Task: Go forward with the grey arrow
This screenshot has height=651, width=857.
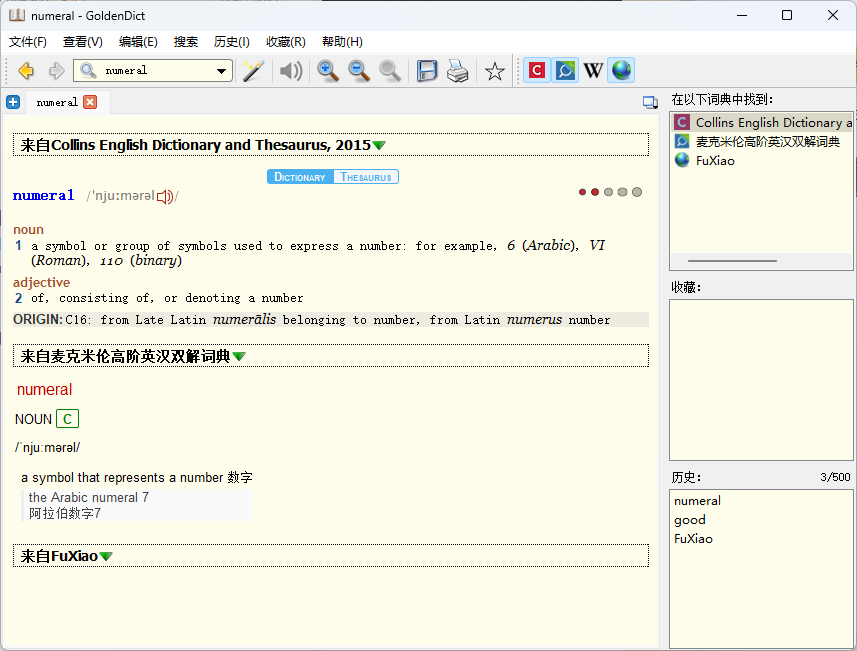Action: point(56,71)
